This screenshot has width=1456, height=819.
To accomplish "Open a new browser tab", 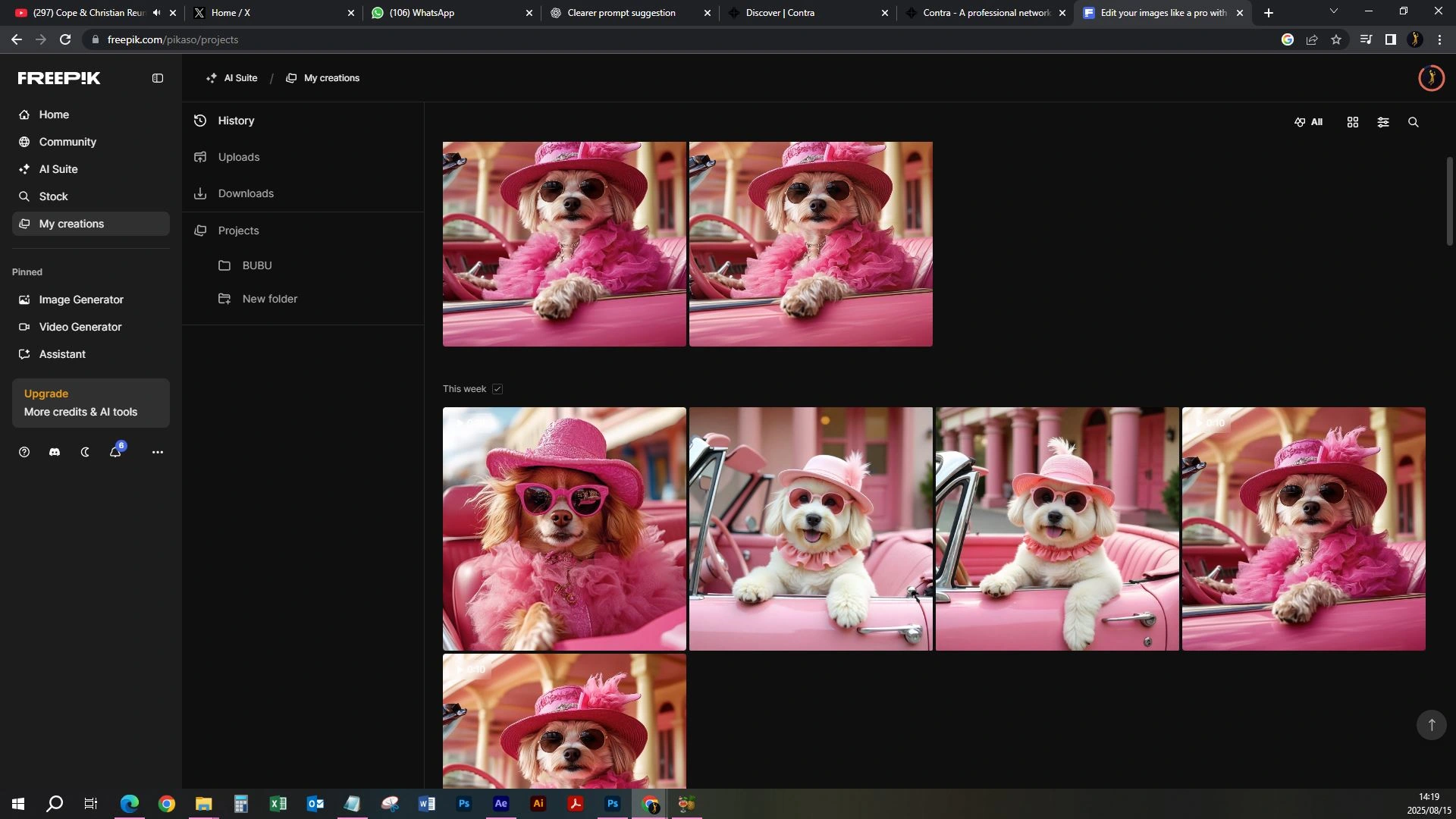I will [x=1269, y=13].
